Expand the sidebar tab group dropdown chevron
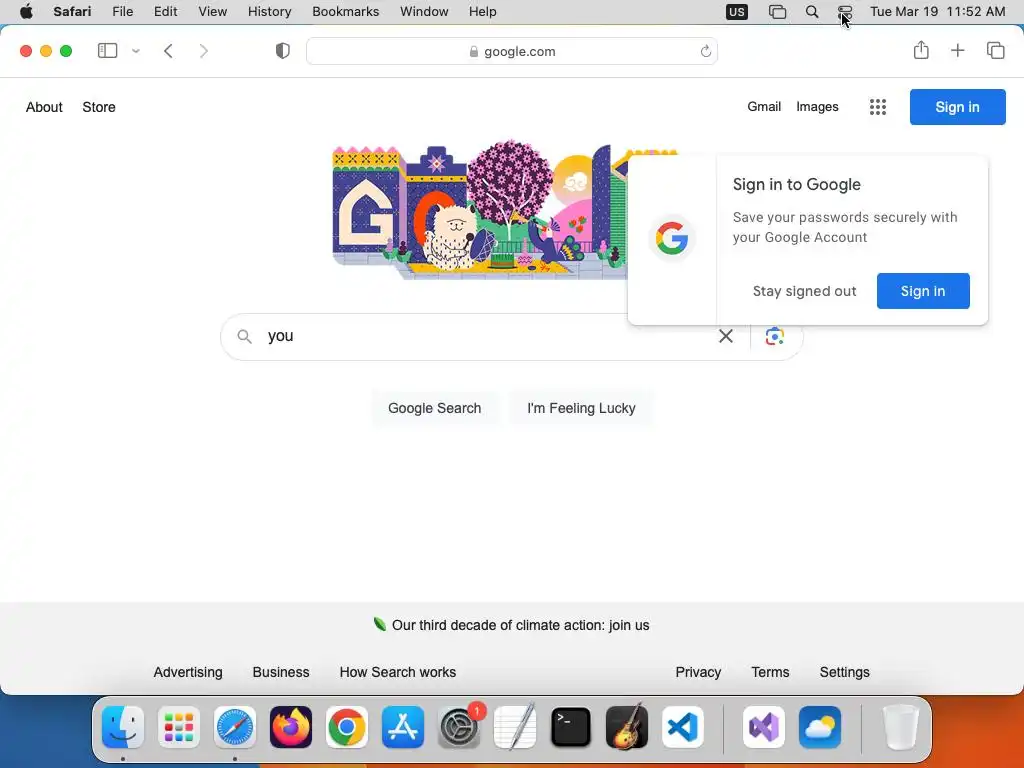 click(136, 51)
